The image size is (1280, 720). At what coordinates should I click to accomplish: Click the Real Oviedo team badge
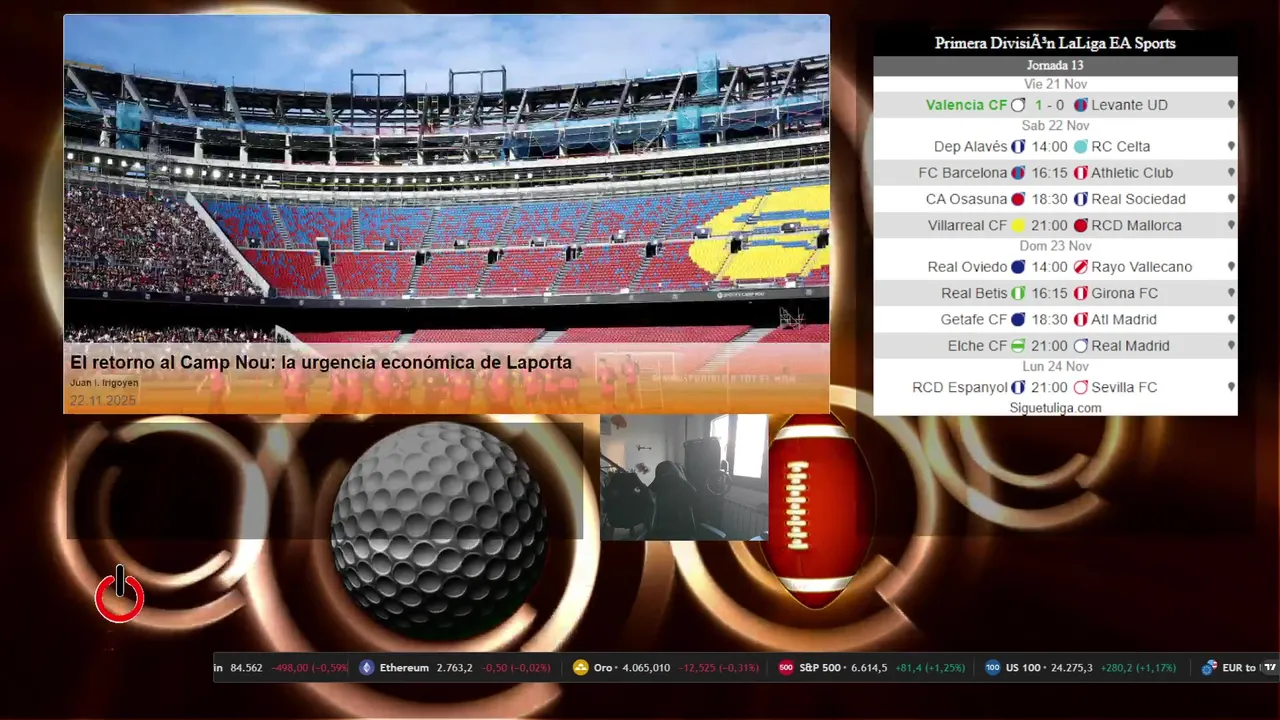[1018, 267]
